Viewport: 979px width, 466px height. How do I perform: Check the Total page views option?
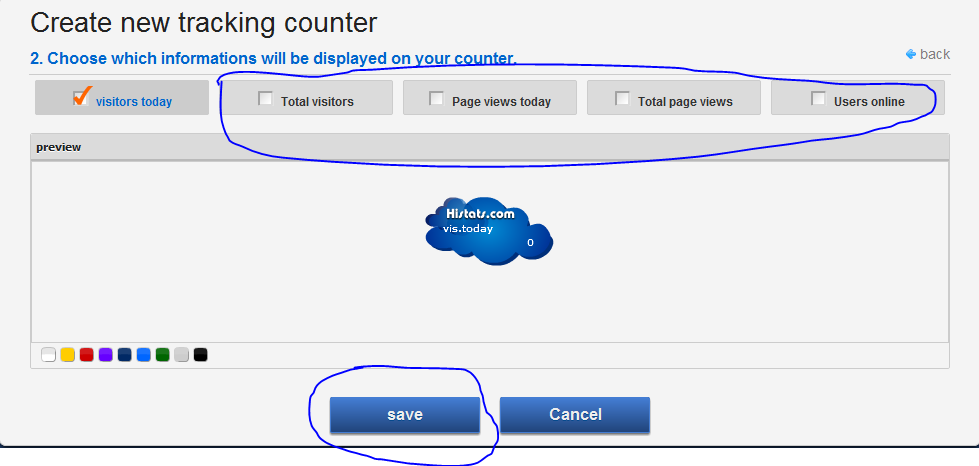click(622, 98)
